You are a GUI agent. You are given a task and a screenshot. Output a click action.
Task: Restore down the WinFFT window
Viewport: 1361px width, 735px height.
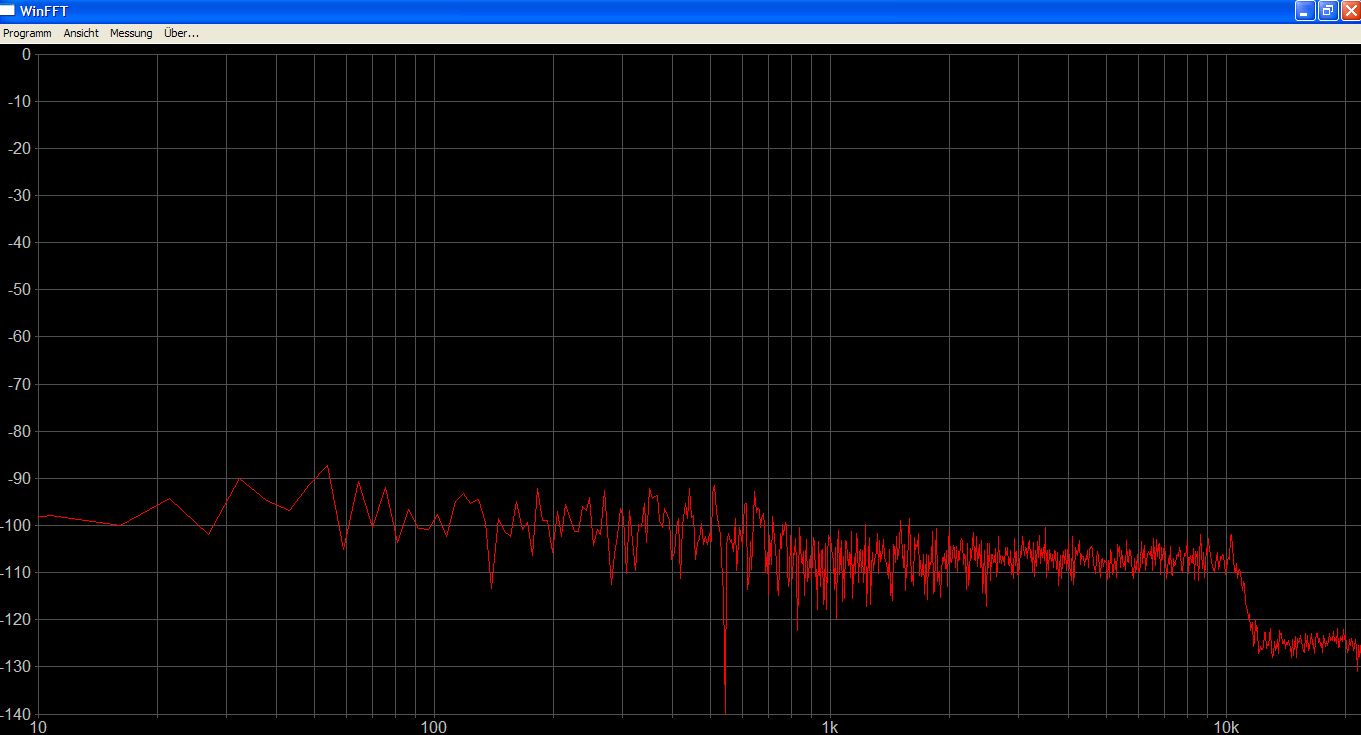1328,11
